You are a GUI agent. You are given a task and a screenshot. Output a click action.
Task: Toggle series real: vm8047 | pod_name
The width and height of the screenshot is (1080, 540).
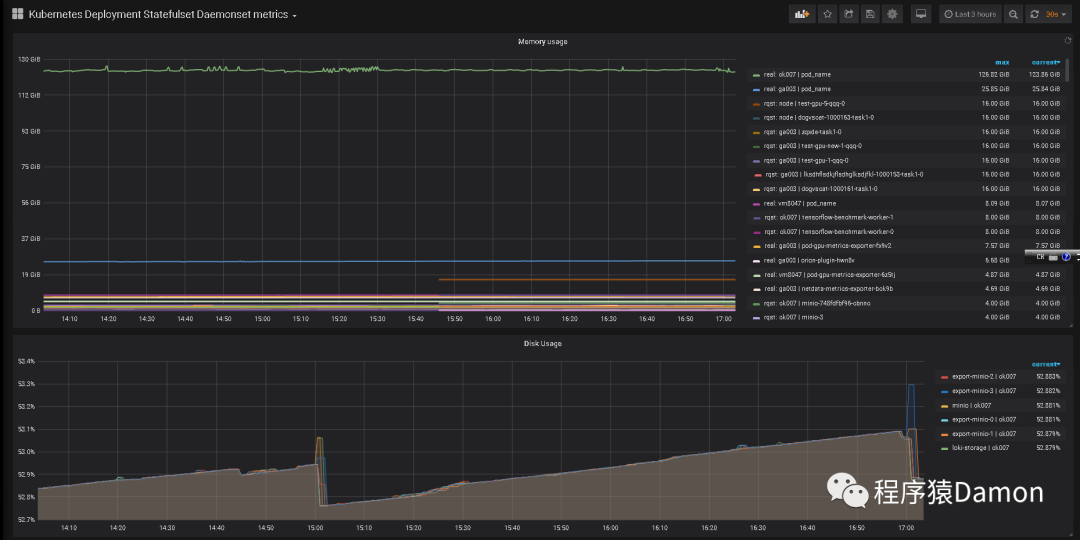[800, 203]
